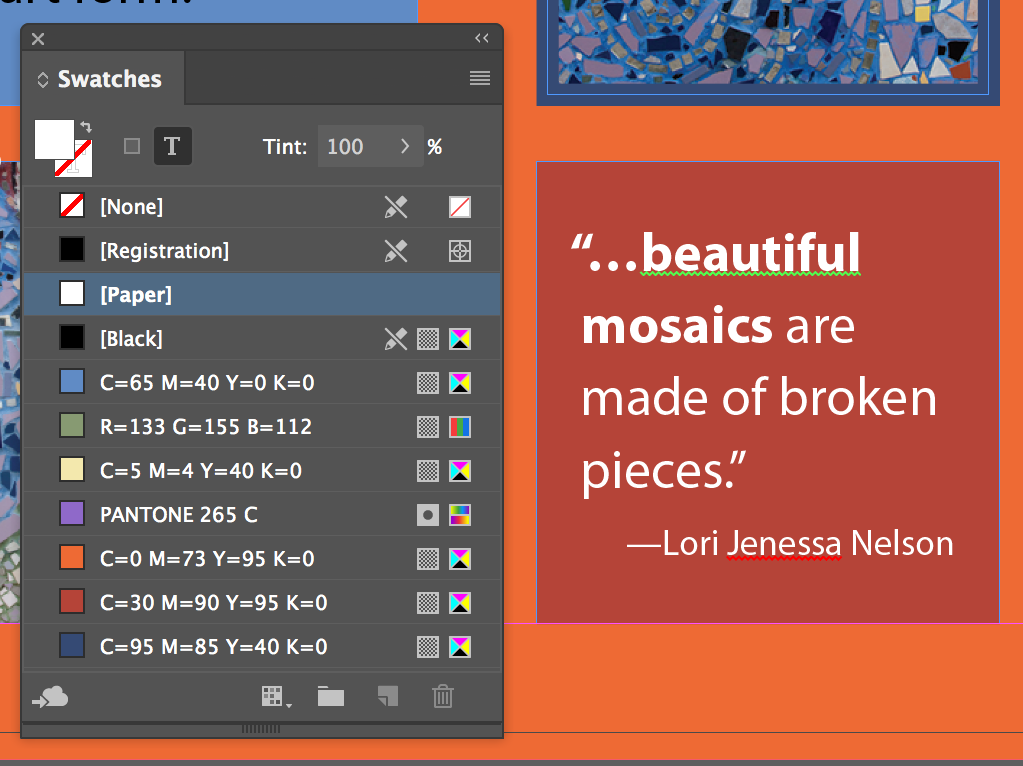Click the swap fill and stroke arrow
Screen dimensions: 1023x766
pos(86,127)
